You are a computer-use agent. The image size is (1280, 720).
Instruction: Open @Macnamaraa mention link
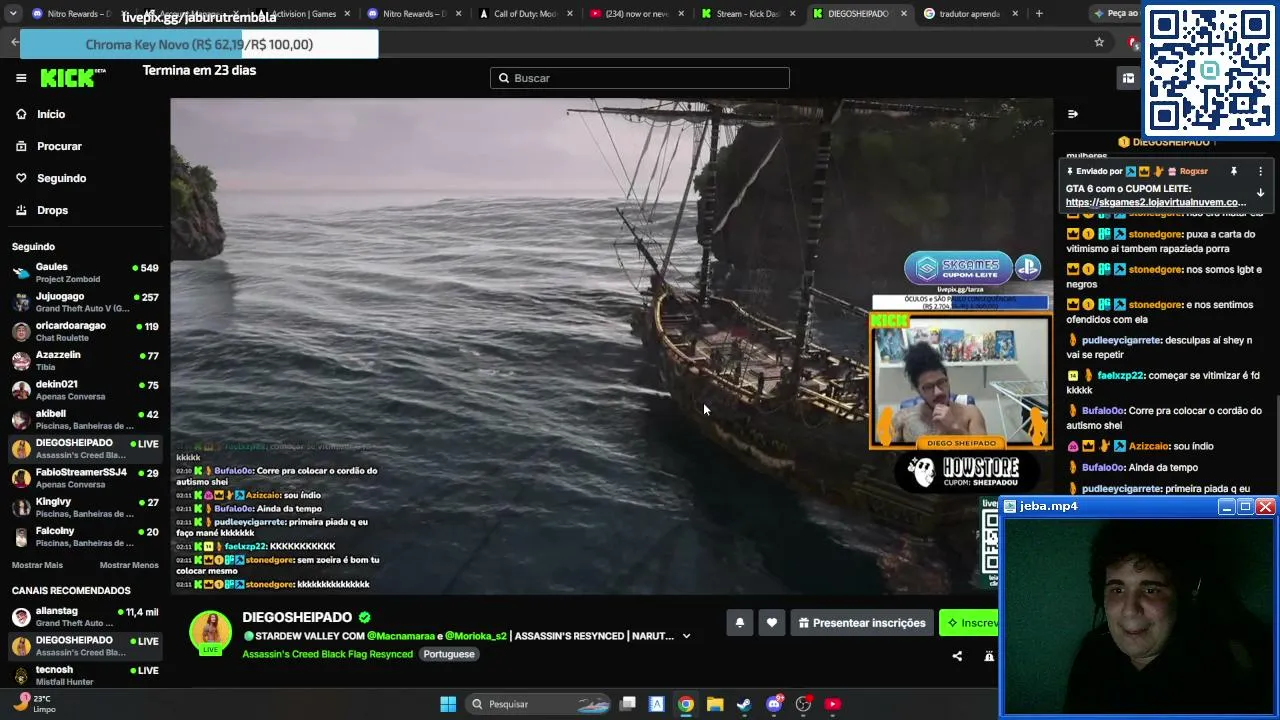coord(400,636)
